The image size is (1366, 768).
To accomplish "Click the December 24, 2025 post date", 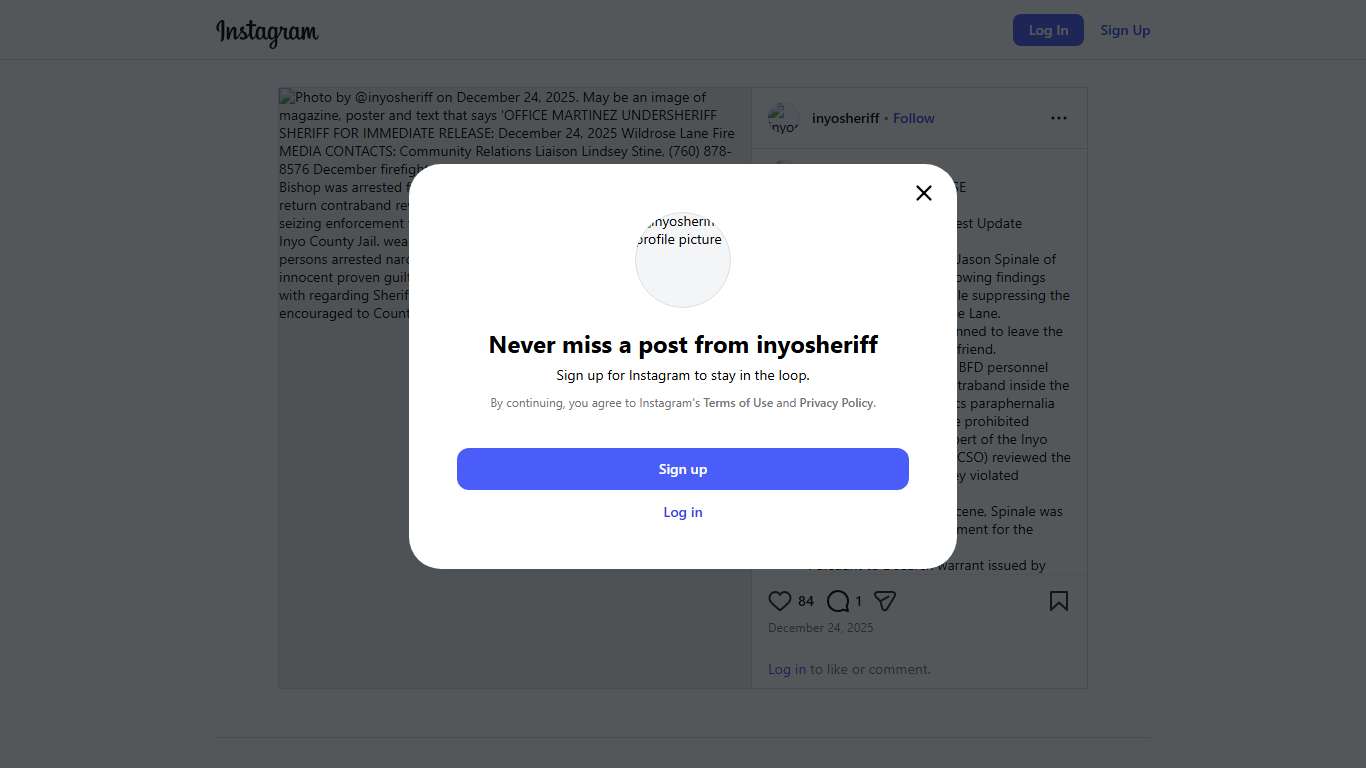I will tap(820, 628).
